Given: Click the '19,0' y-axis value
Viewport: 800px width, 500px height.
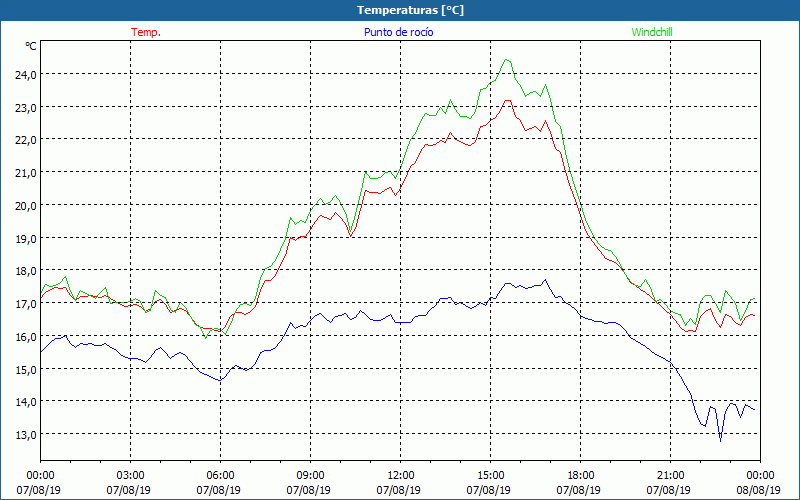Looking at the screenshot, I should tap(26, 238).
